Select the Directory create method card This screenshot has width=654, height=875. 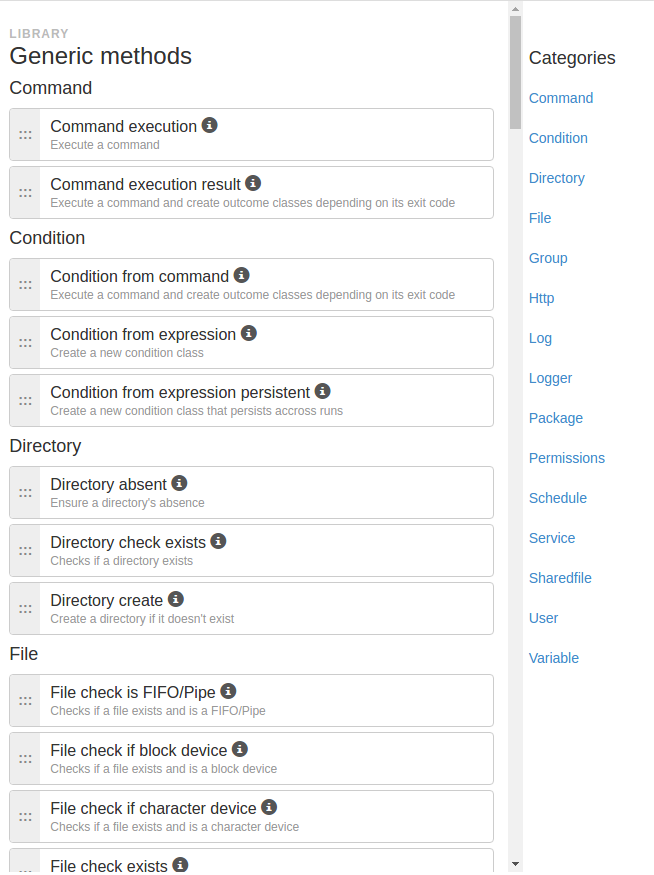tap(251, 609)
